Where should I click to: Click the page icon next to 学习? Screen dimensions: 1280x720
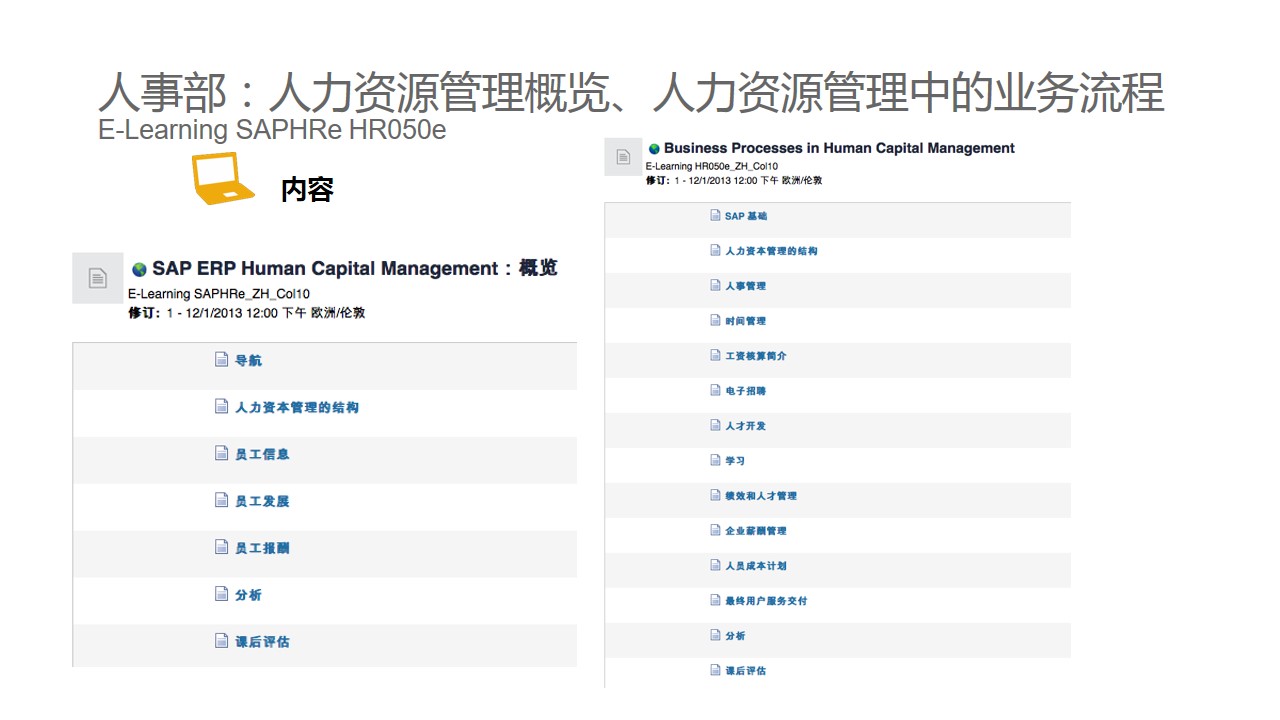pos(715,460)
